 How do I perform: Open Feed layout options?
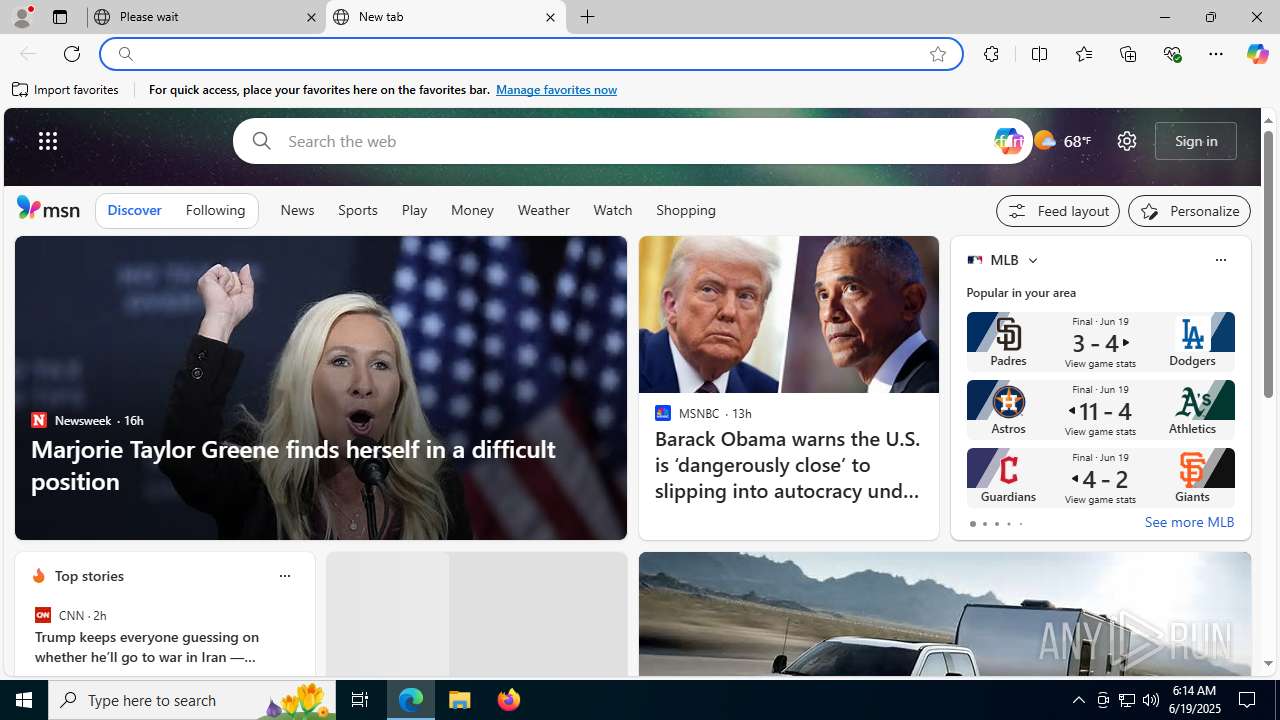pos(1058,211)
